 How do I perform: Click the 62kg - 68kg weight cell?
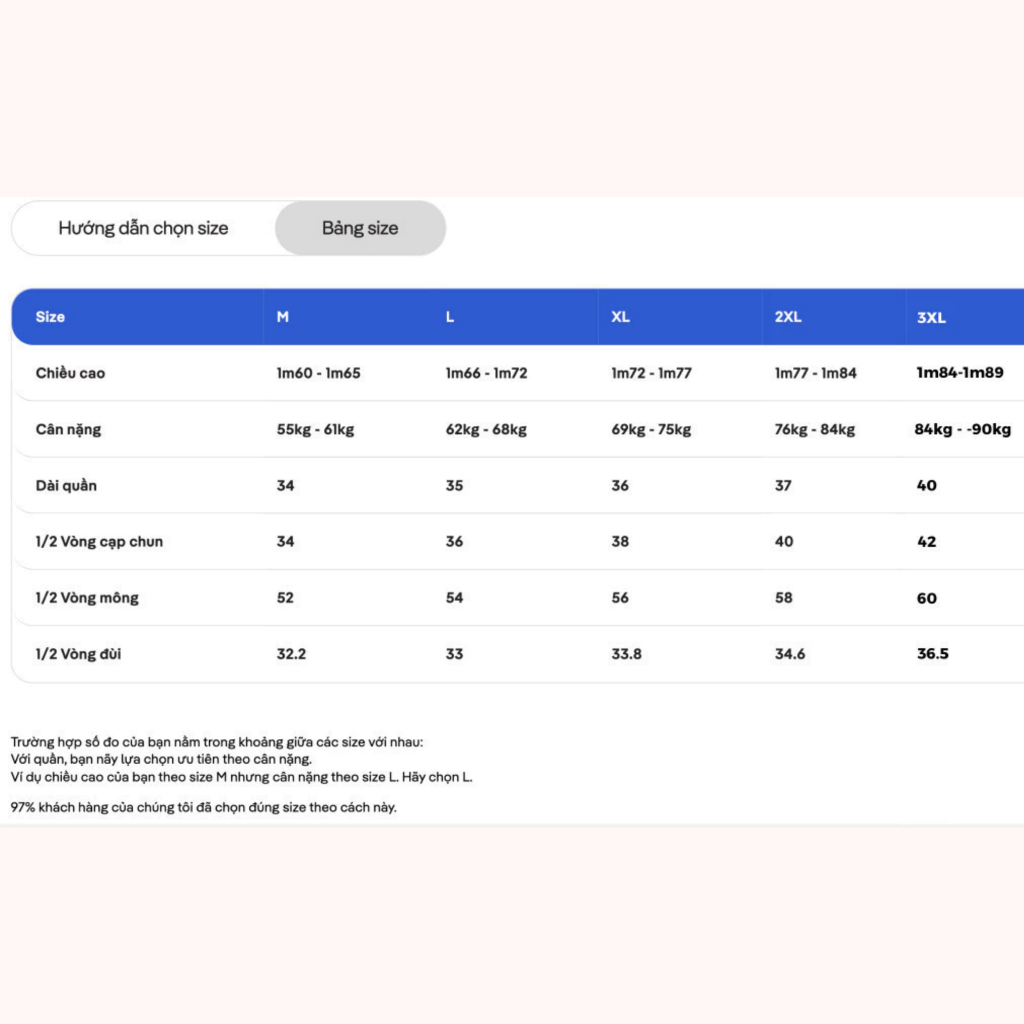click(486, 429)
